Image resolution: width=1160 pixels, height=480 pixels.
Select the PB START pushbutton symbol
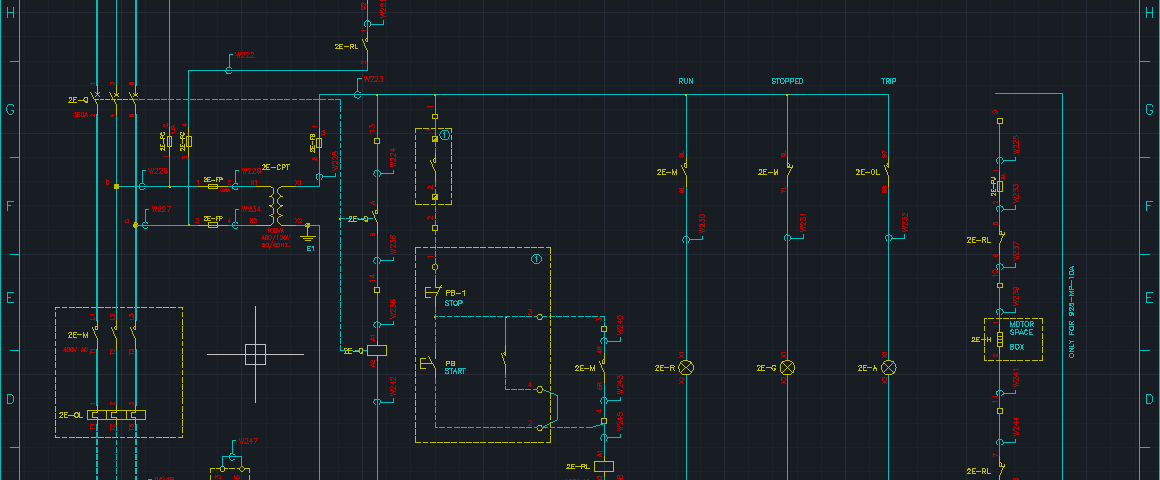pyautogui.click(x=427, y=366)
